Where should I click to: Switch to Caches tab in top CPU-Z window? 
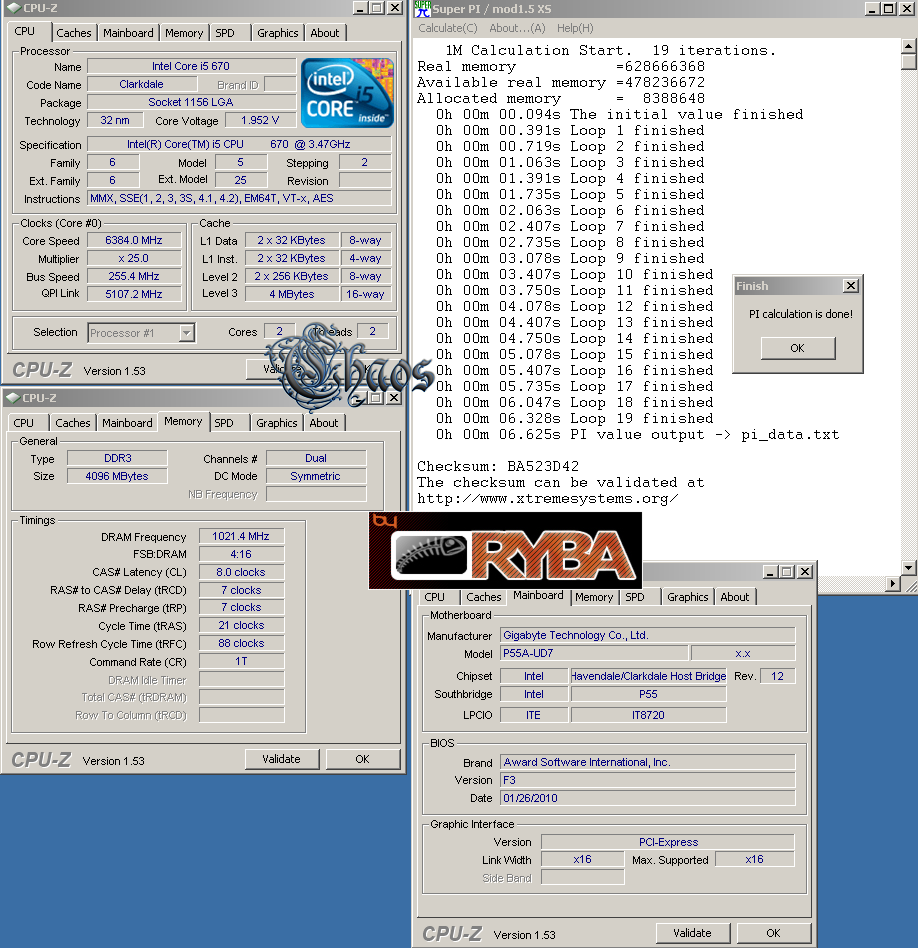[74, 33]
